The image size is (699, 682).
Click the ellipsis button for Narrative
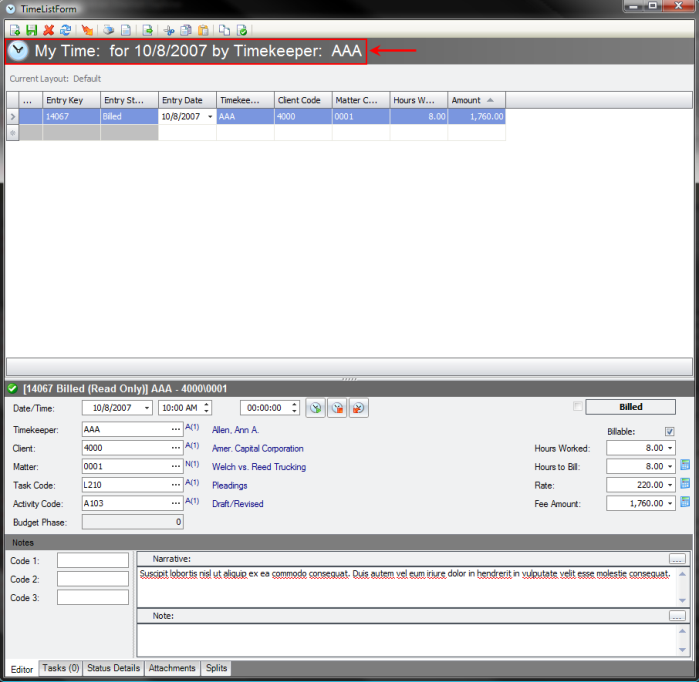tap(677, 558)
